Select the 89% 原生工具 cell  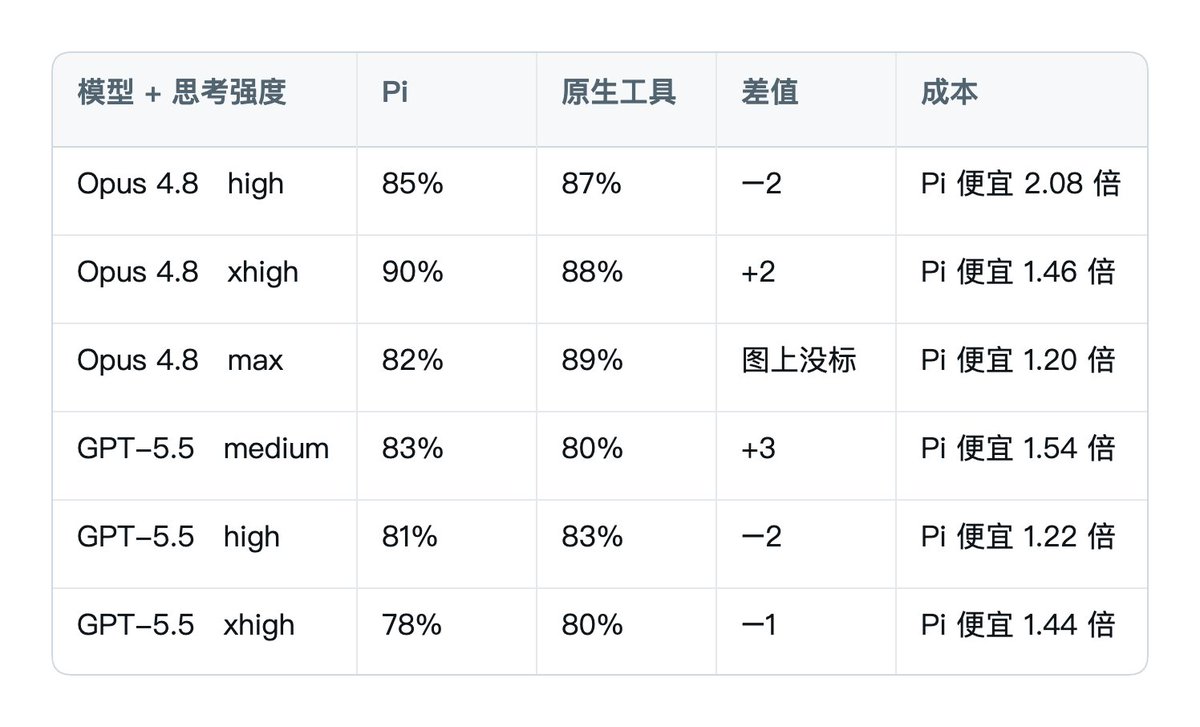click(x=592, y=360)
